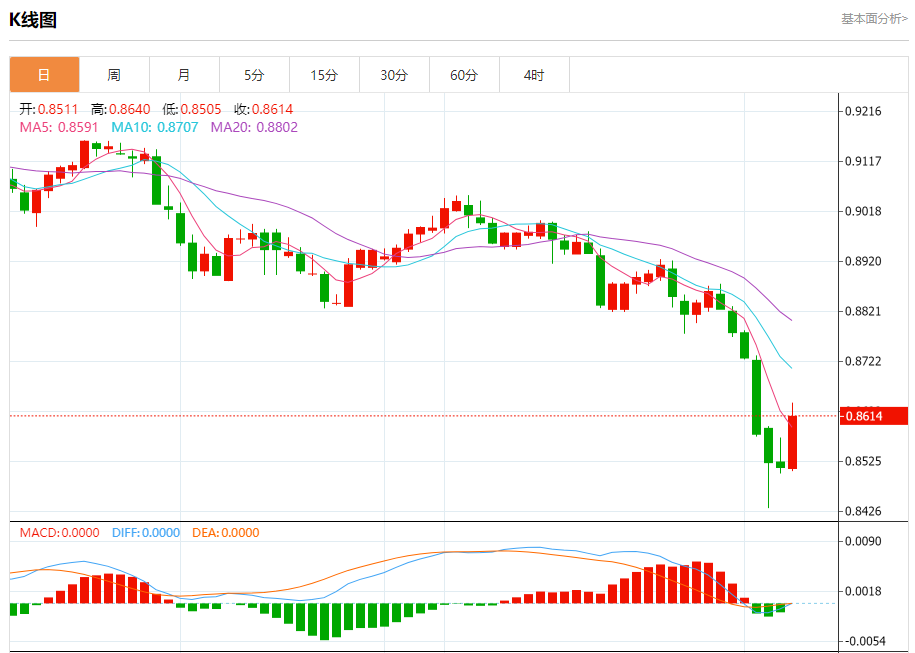Open the 60分 interval tab

coord(465,75)
